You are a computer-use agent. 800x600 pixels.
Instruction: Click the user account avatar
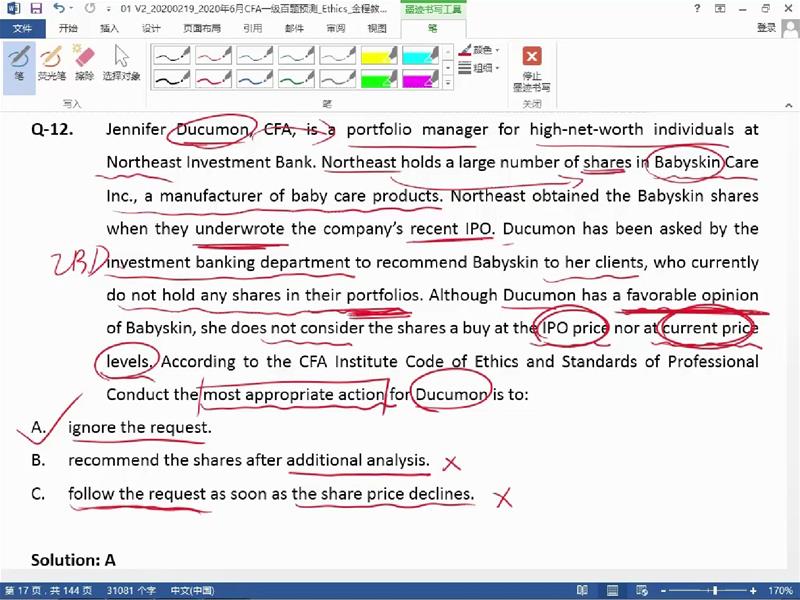pos(790,28)
